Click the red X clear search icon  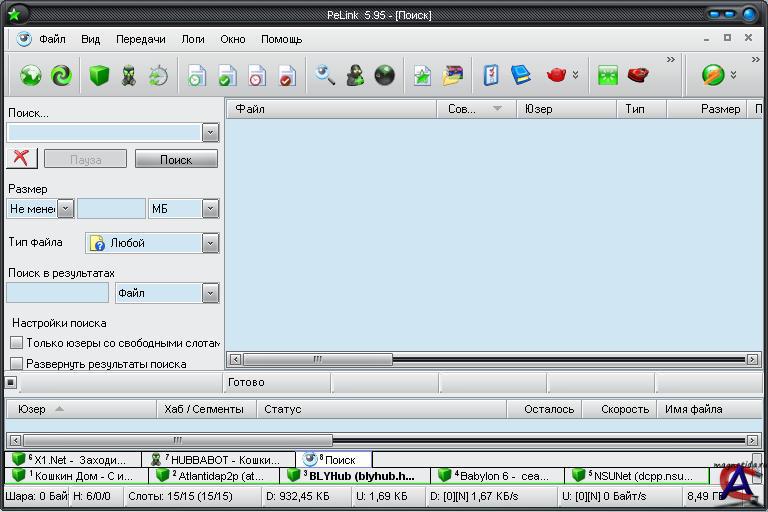[x=20, y=158]
